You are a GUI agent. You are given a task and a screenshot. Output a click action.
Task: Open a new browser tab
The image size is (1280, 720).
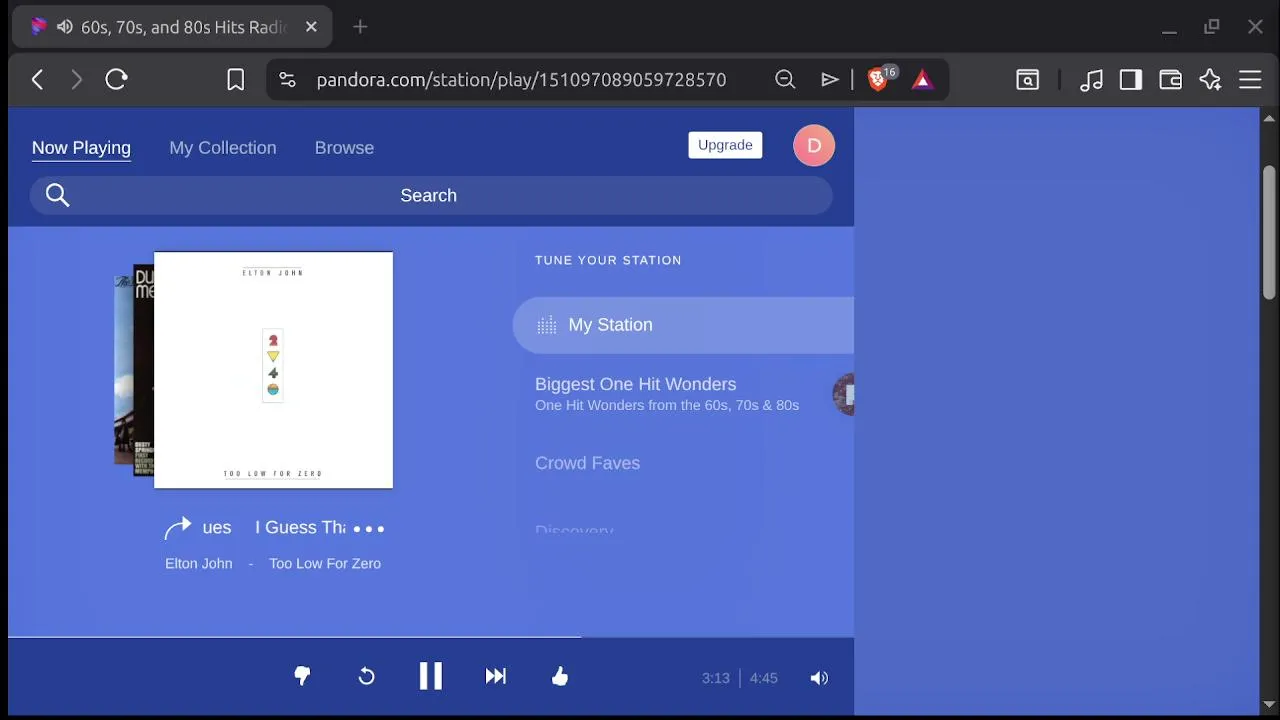[360, 27]
